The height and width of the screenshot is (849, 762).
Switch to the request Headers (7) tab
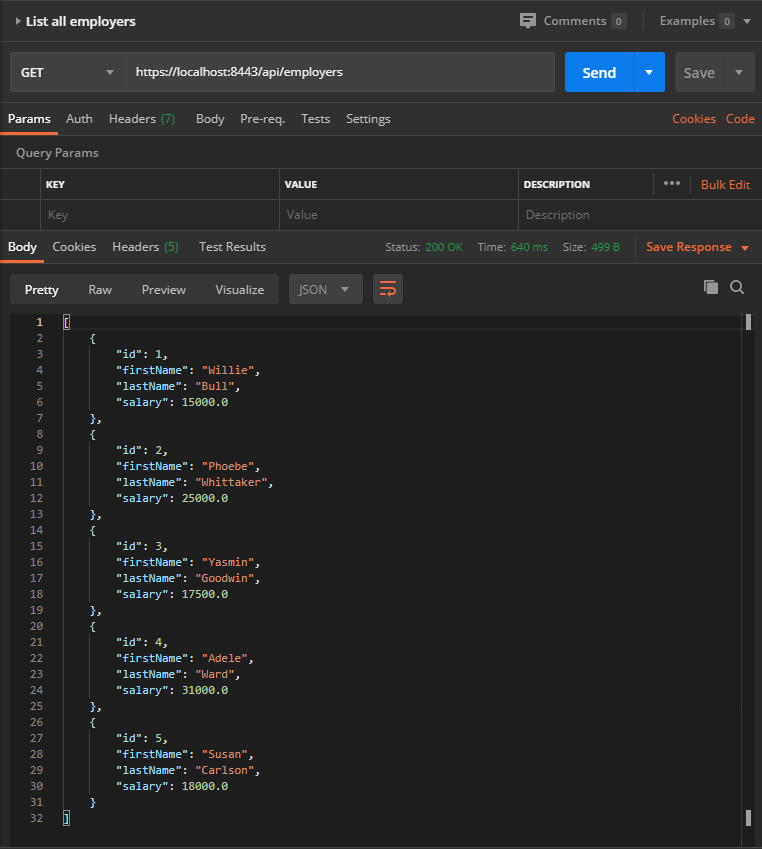pyautogui.click(x=142, y=119)
